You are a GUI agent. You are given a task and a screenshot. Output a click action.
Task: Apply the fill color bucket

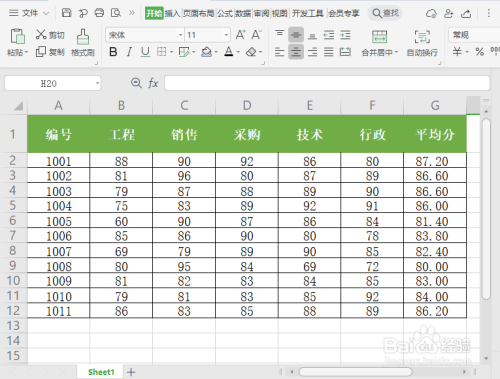[x=206, y=52]
